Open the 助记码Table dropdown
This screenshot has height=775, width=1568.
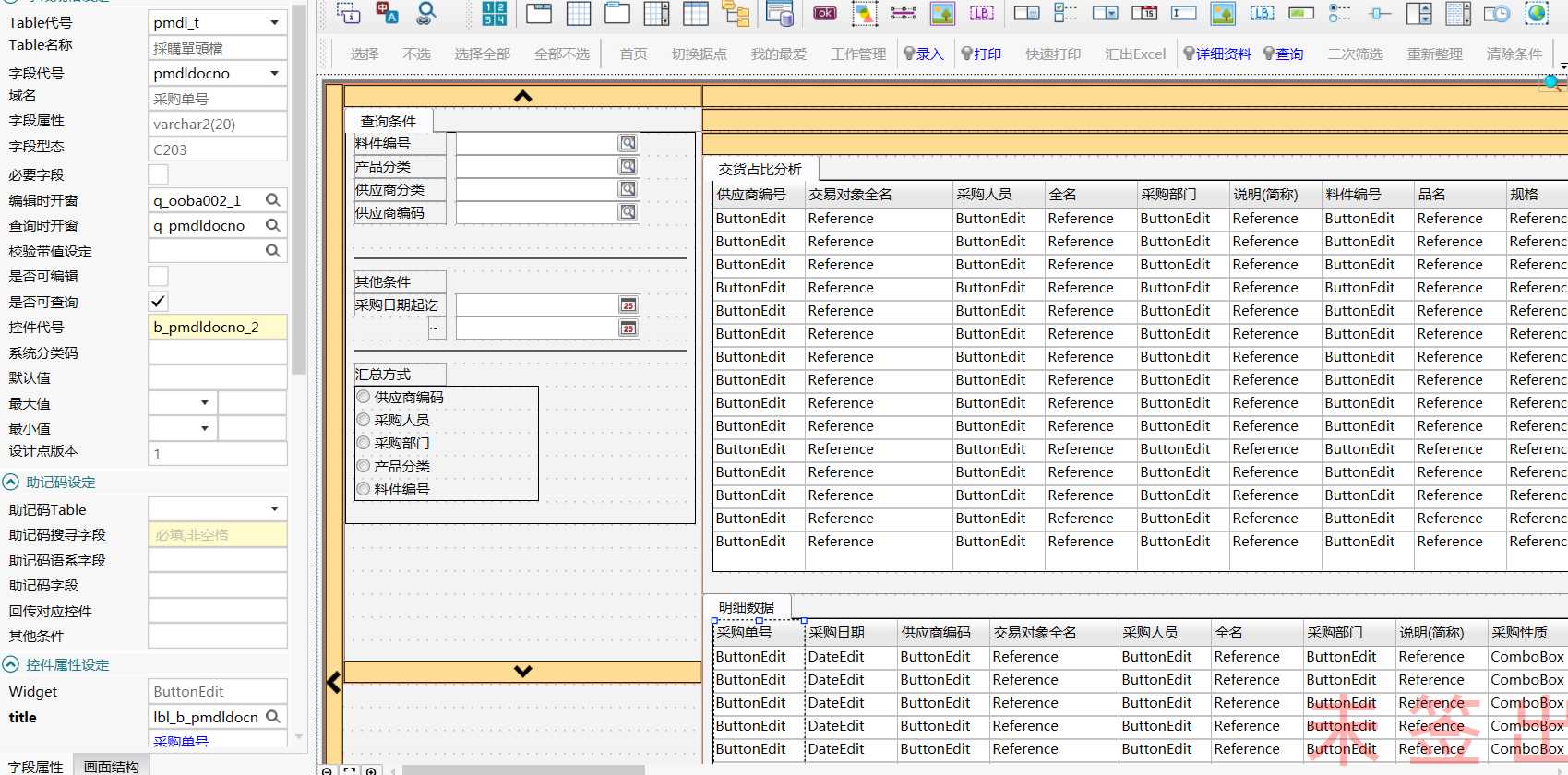coord(274,509)
